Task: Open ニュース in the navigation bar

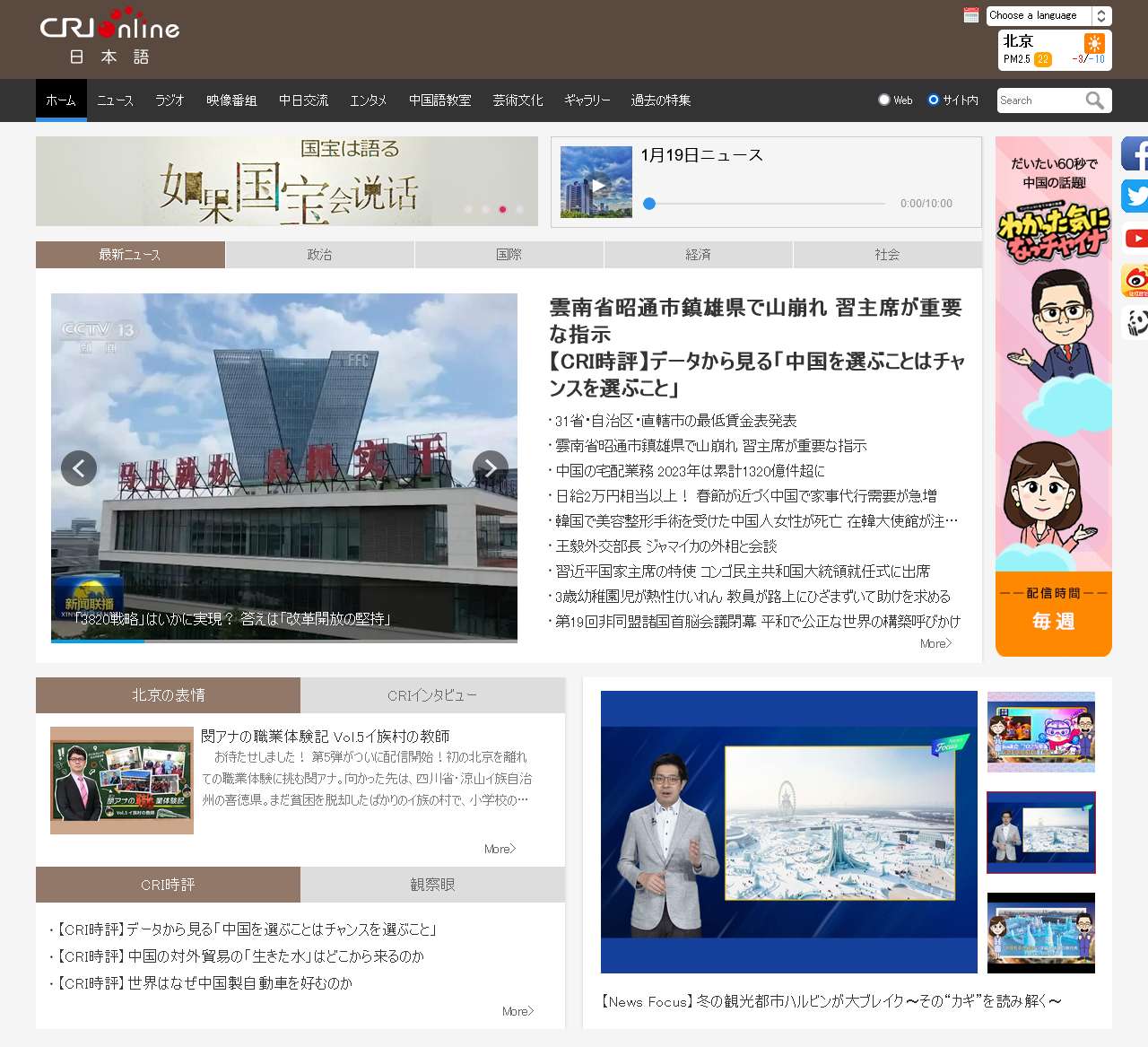Action: coord(115,100)
